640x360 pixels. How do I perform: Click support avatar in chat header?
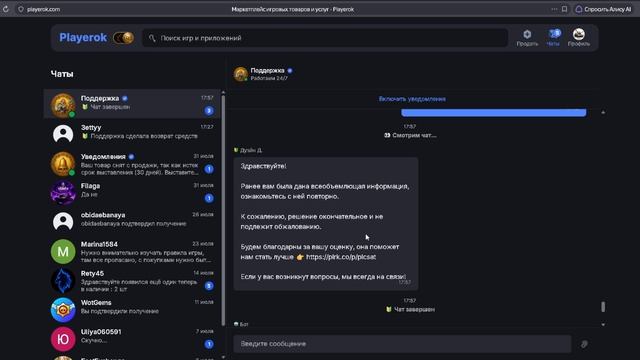click(x=240, y=74)
